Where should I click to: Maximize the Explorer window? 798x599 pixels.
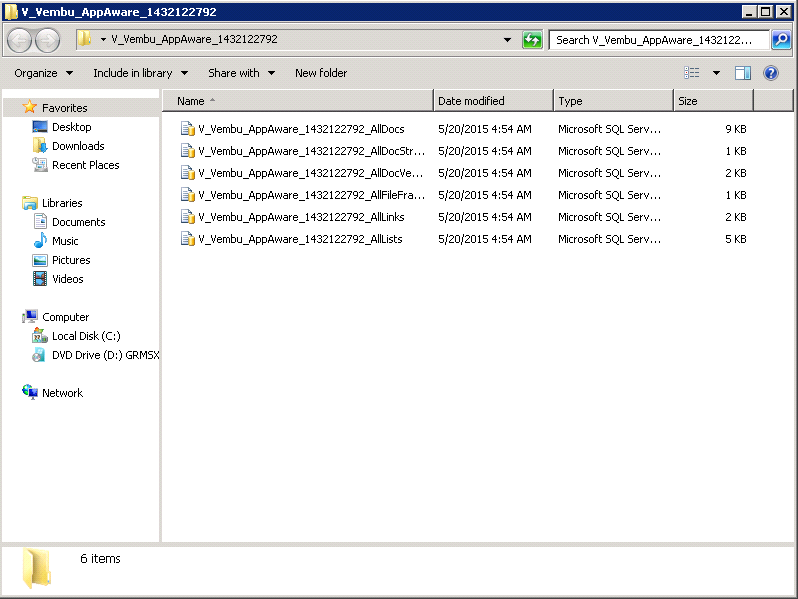(x=765, y=12)
